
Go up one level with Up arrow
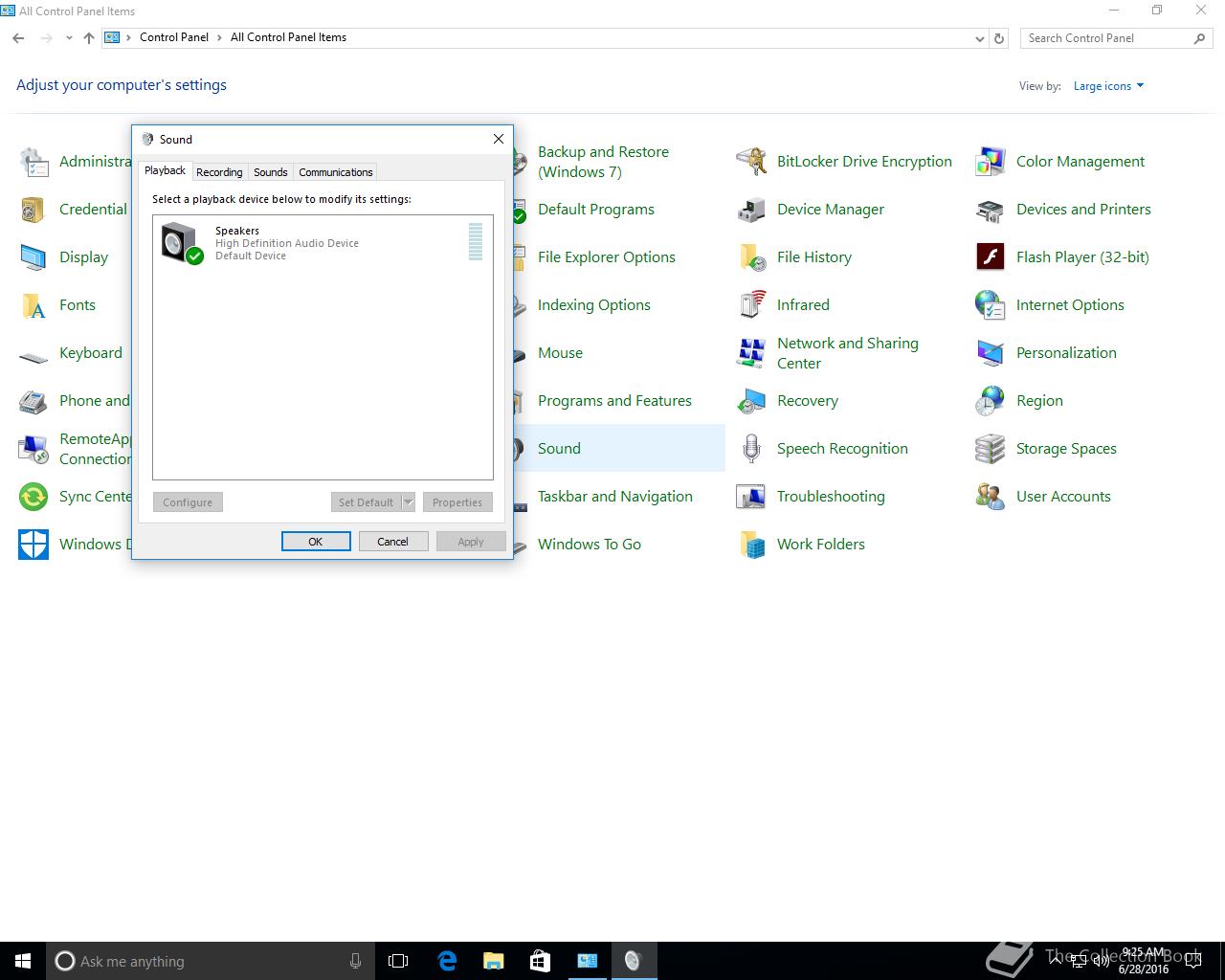(x=89, y=38)
